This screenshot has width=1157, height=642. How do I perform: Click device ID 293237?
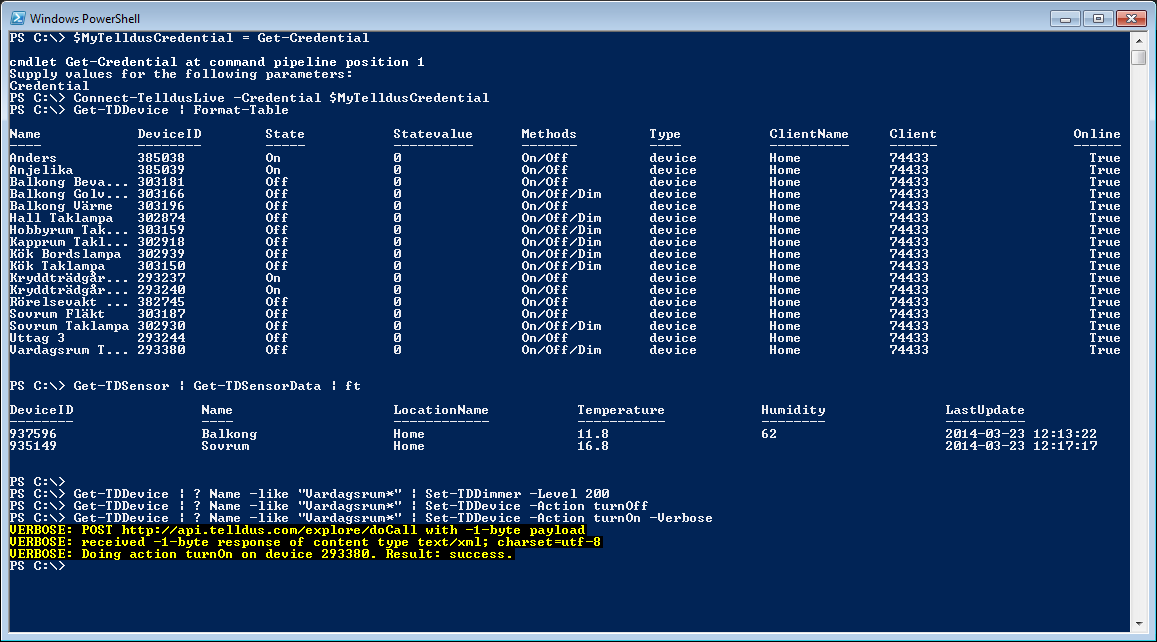pyautogui.click(x=161, y=277)
